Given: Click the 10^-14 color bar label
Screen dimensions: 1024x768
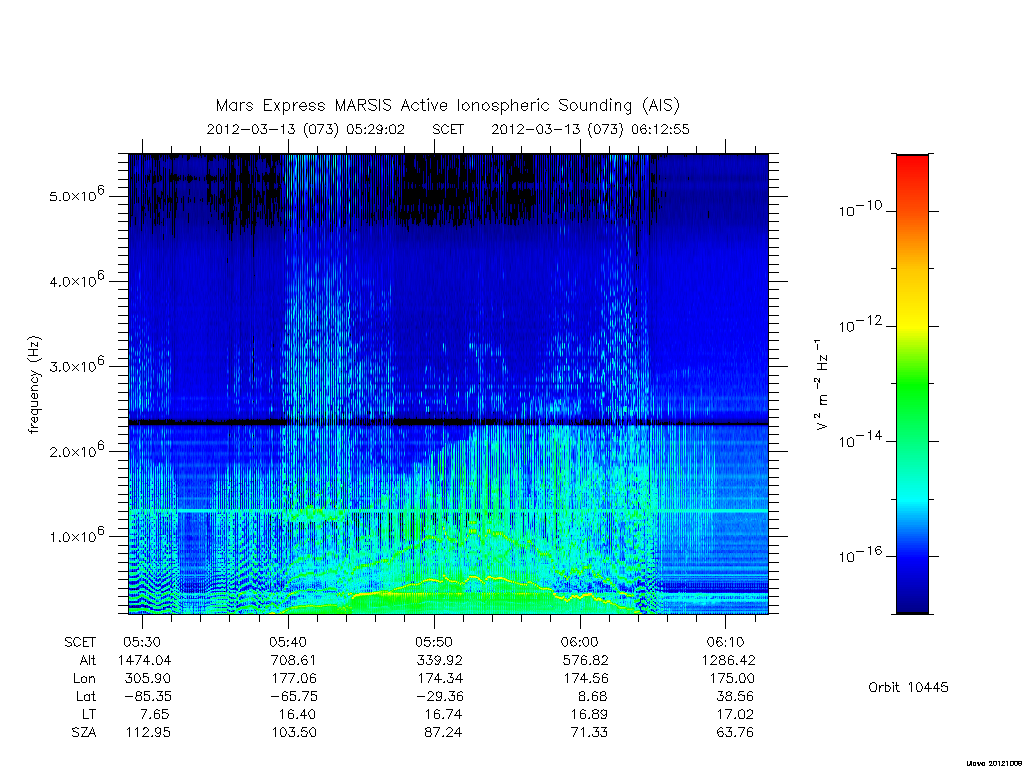Looking at the screenshot, I should pos(860,440).
